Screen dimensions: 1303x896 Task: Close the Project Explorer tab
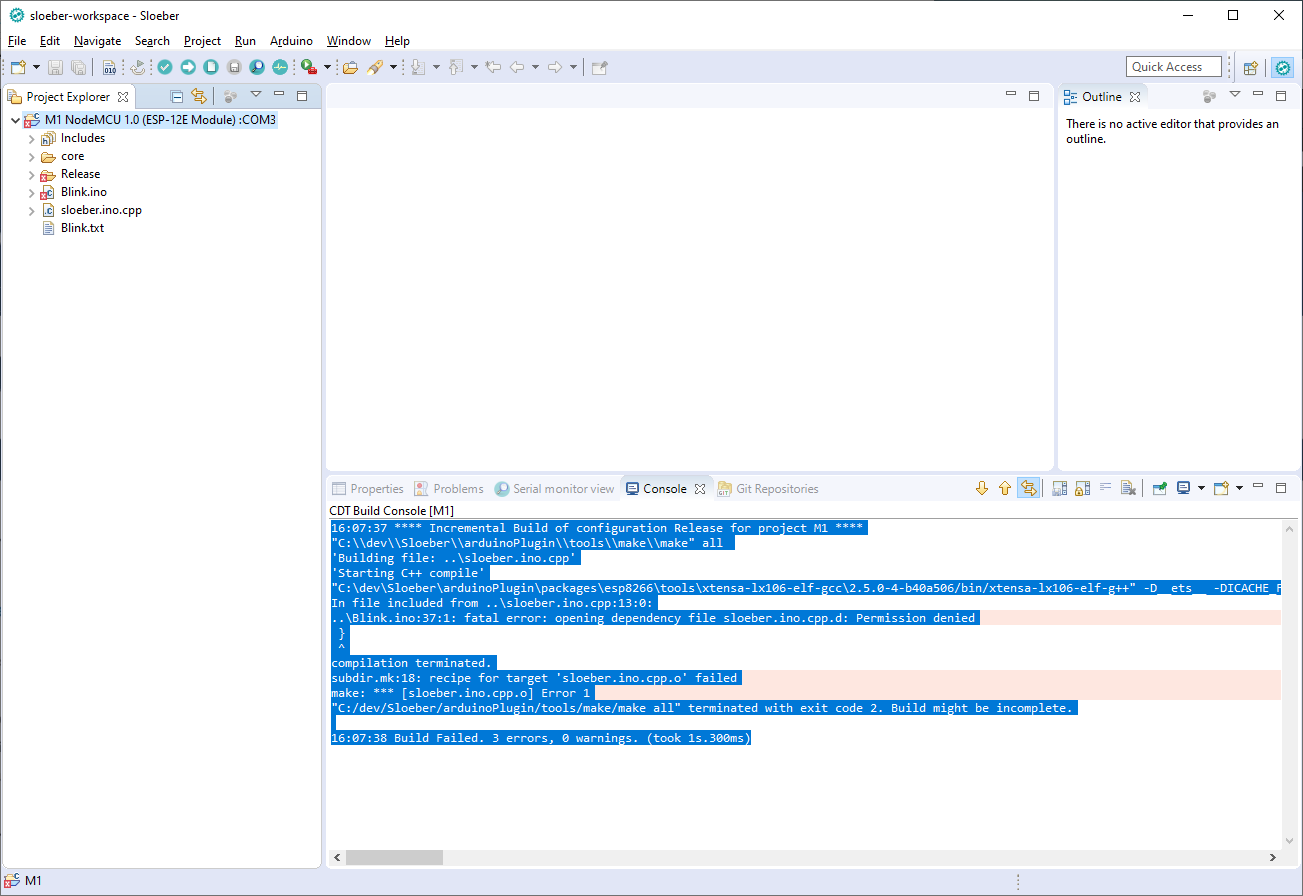[123, 97]
